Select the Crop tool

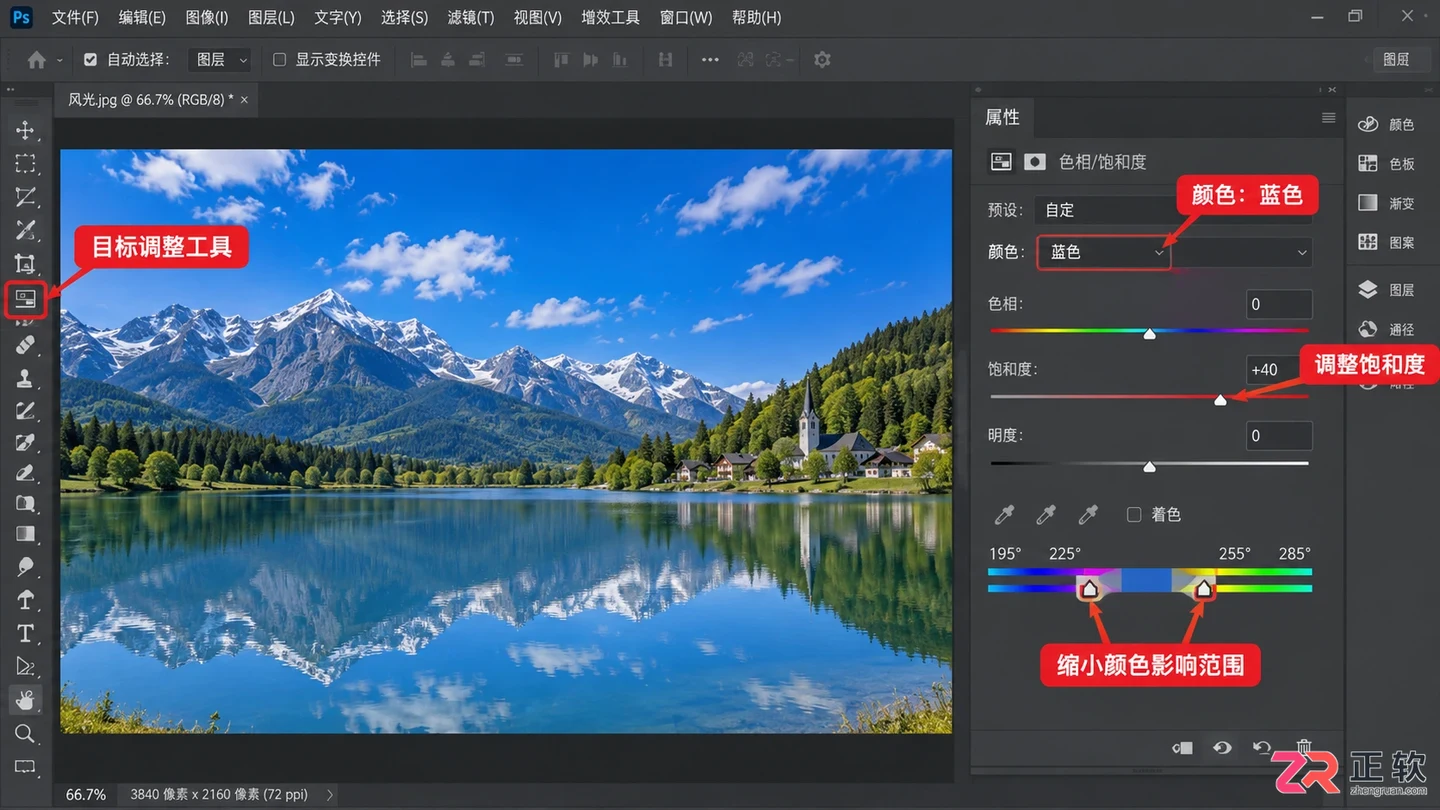25,264
